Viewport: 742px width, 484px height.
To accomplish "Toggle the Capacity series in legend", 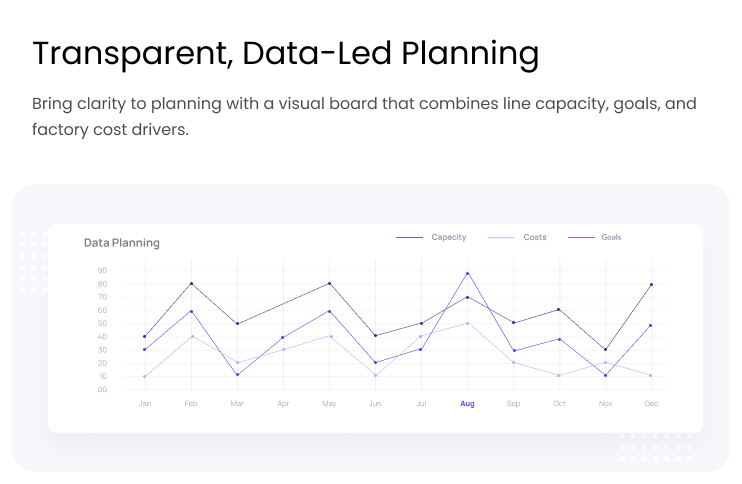I will point(448,237).
